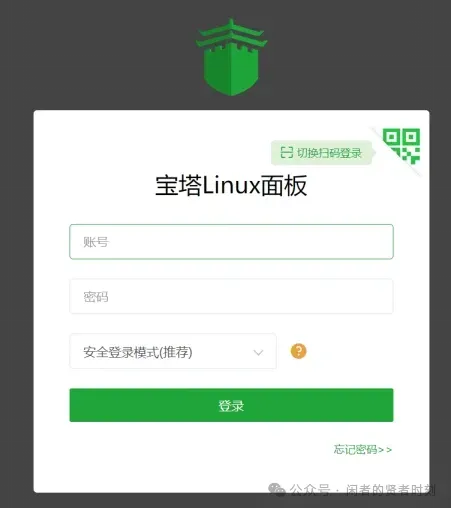Click the 密码 placeholder text
Image resolution: width=451 pixels, height=509 pixels.
tap(96, 297)
